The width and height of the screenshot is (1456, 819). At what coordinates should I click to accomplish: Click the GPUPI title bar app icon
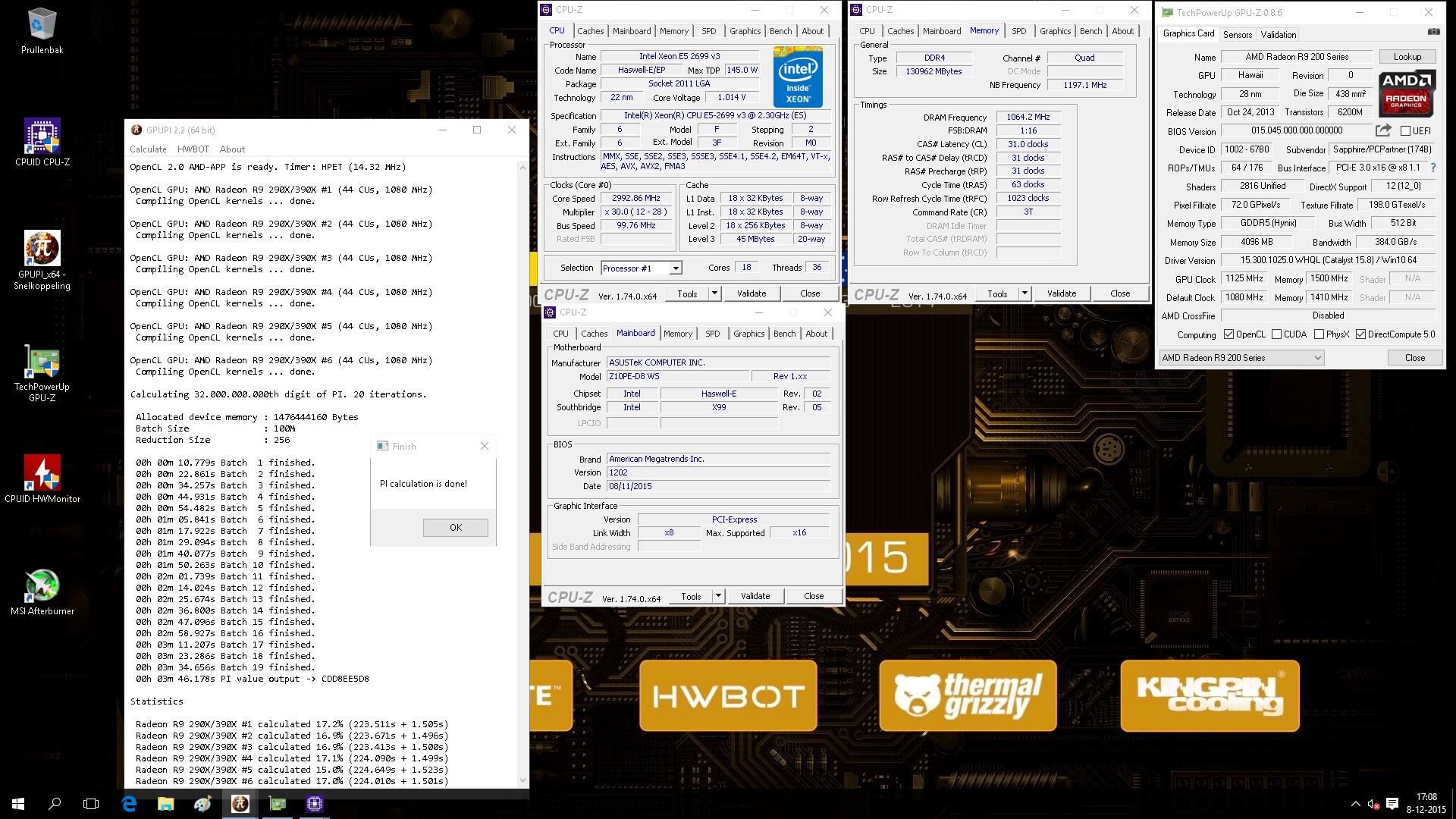coord(136,130)
